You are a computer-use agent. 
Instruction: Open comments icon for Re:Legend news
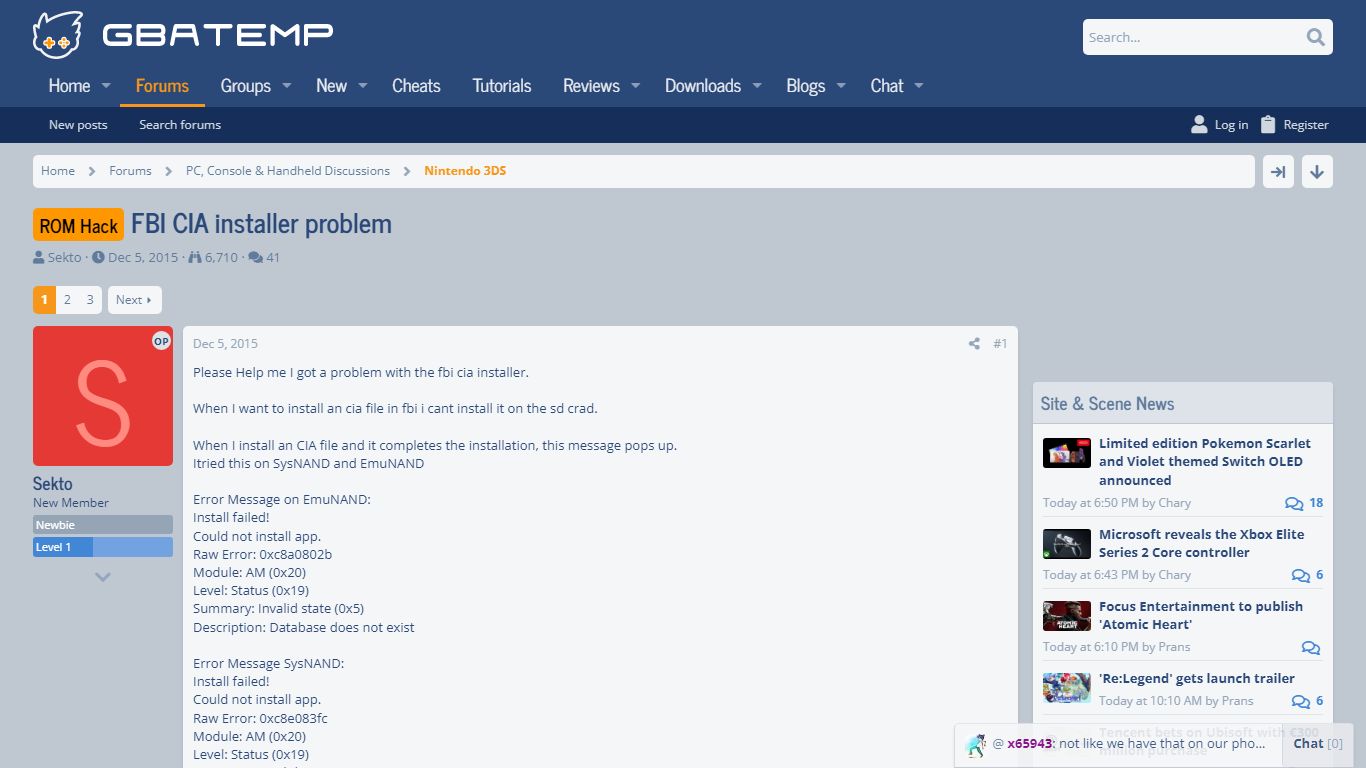pos(1300,701)
